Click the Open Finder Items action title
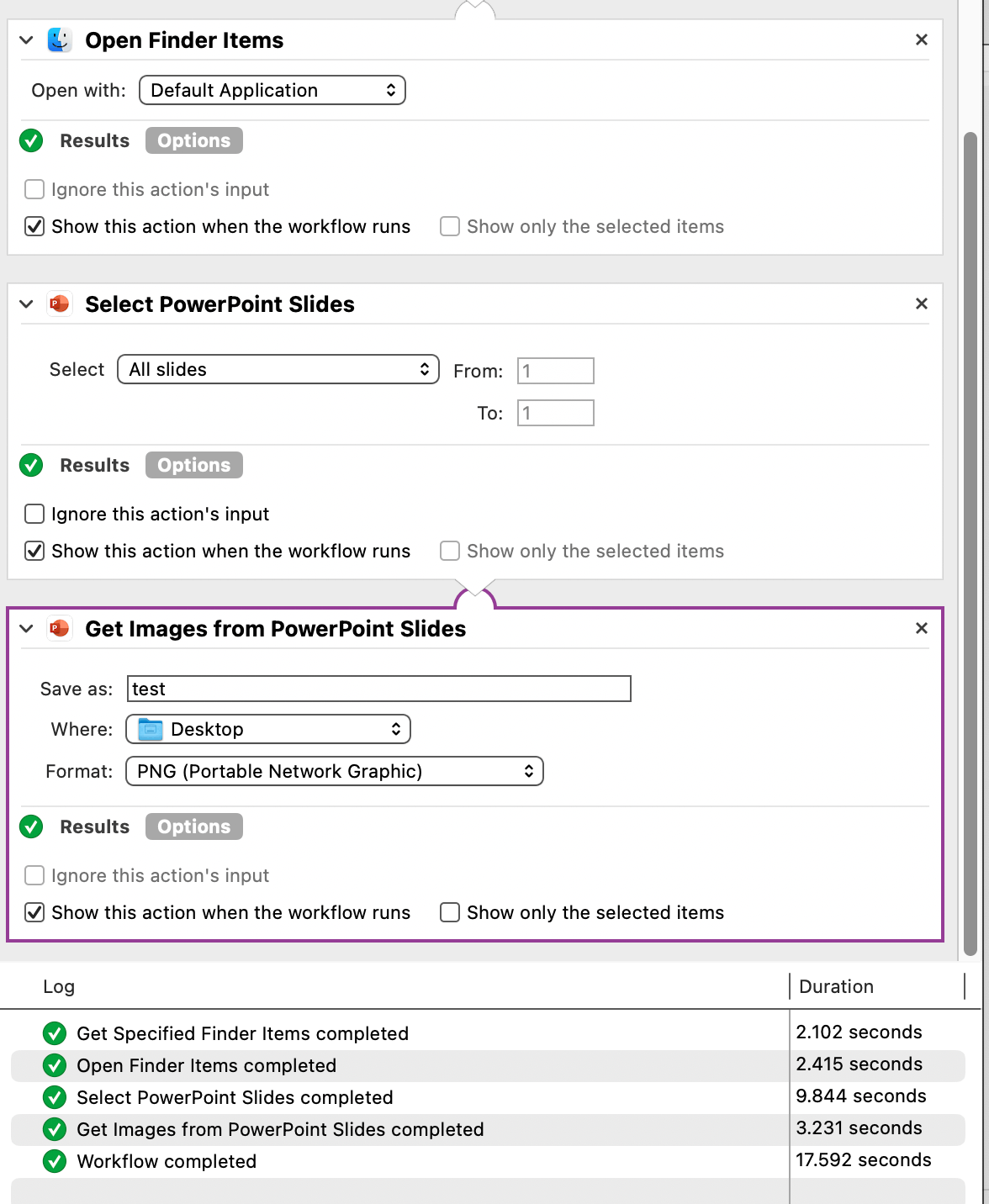 click(184, 40)
